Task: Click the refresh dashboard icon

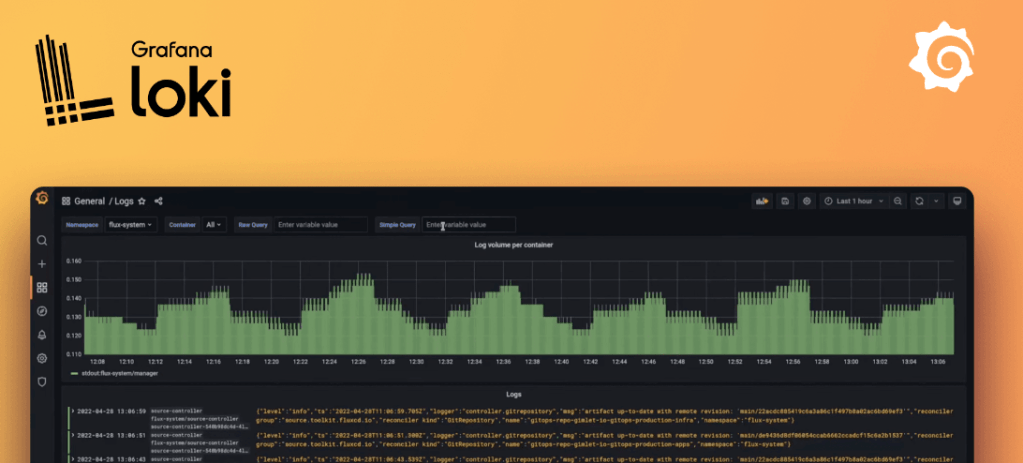Action: point(919,201)
